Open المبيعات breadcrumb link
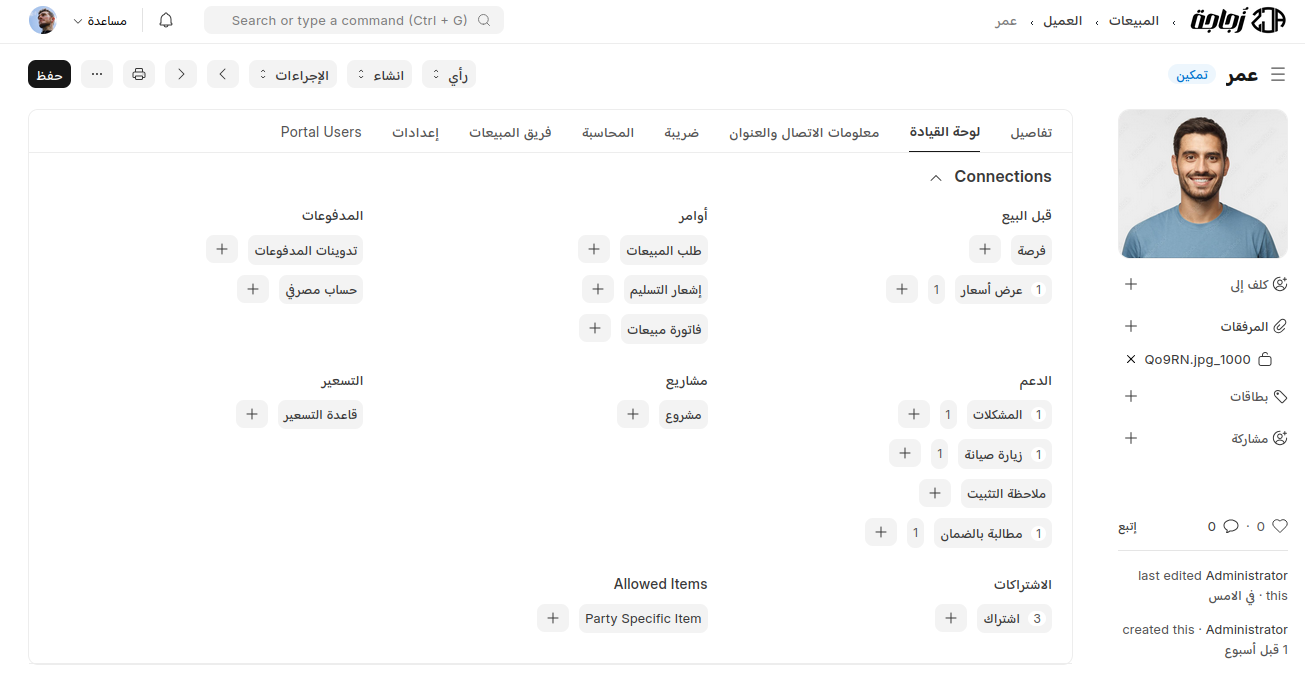 1134,20
